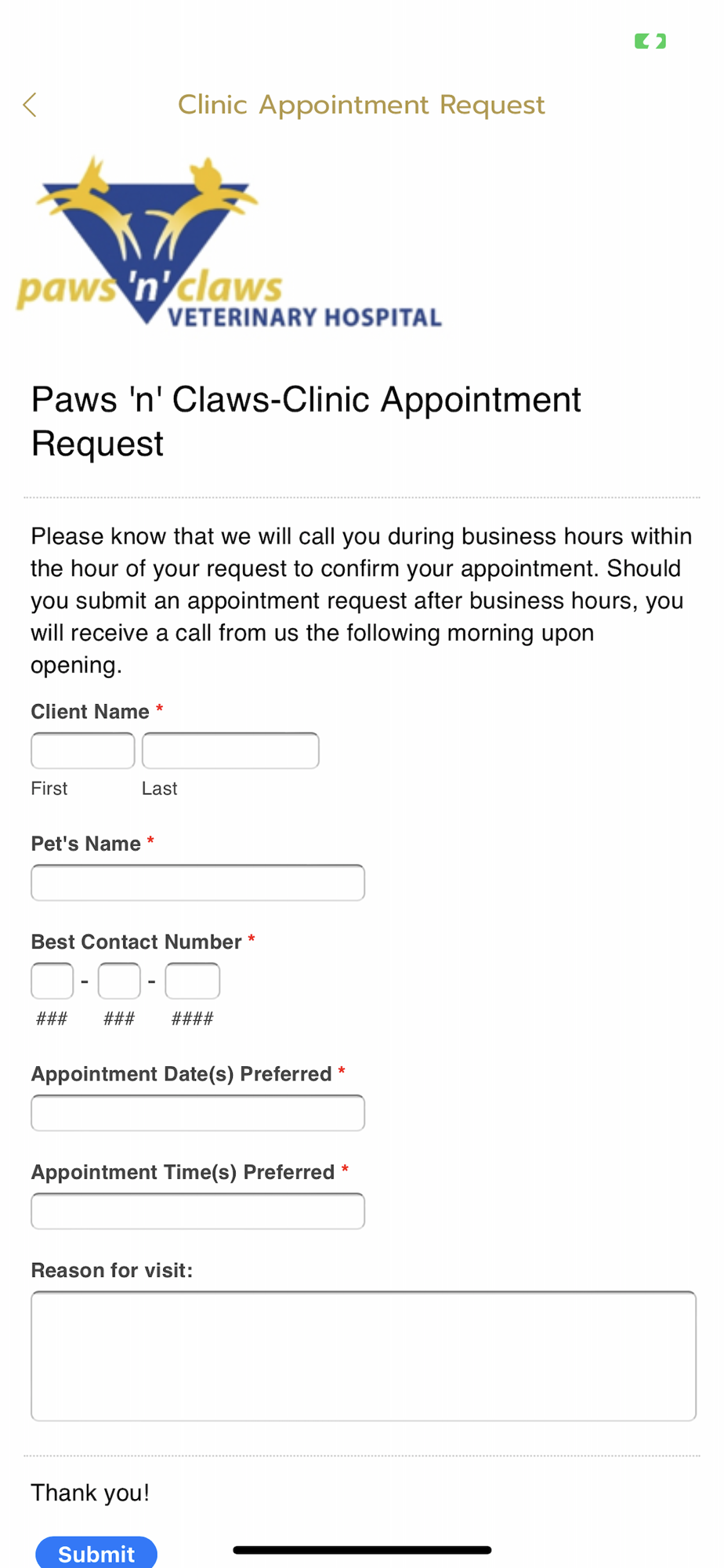Image resolution: width=724 pixels, height=1568 pixels.
Task: Tap the Thank you! text
Action: pyautogui.click(x=90, y=1493)
